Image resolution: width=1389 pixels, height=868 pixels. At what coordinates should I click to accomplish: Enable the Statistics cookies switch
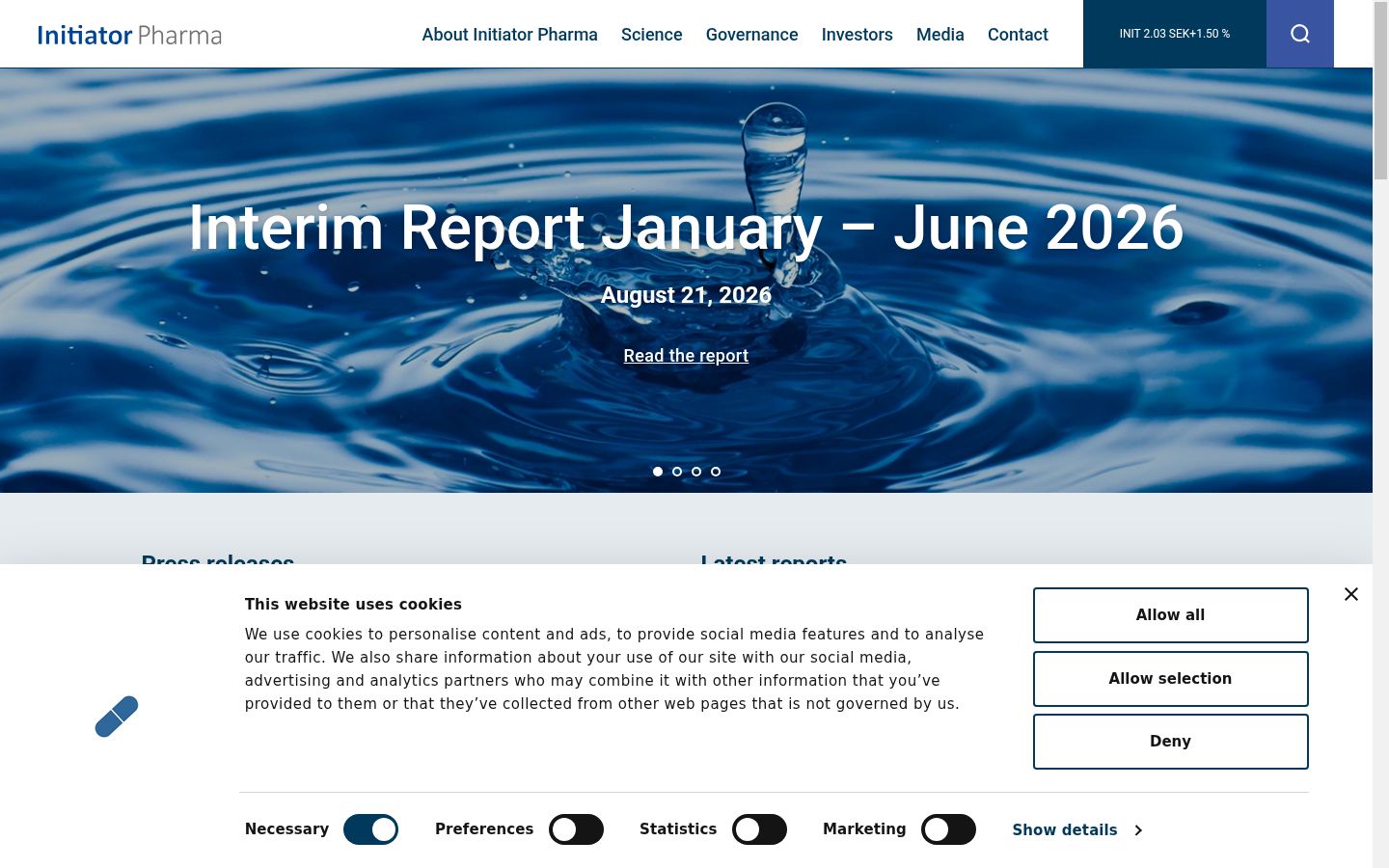pos(759,829)
